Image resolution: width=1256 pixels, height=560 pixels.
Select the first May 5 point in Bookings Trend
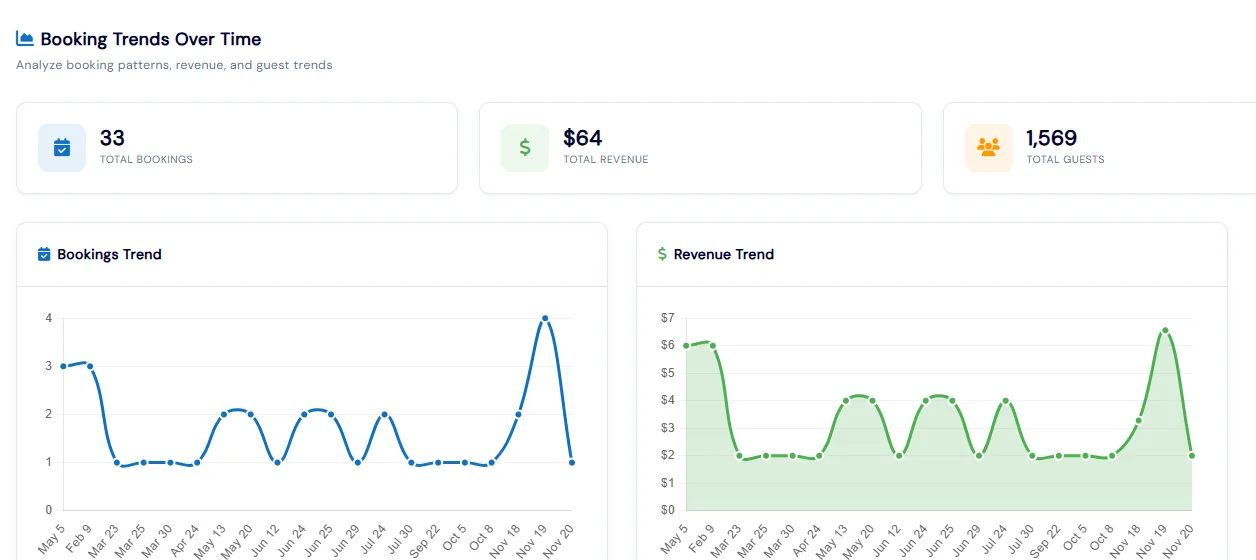(x=63, y=366)
